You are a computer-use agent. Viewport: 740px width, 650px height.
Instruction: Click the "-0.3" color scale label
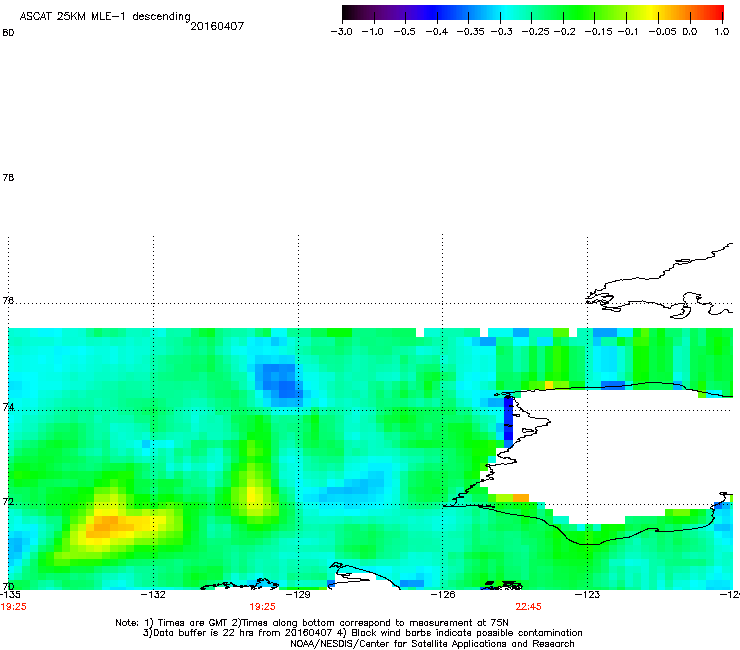(x=501, y=32)
